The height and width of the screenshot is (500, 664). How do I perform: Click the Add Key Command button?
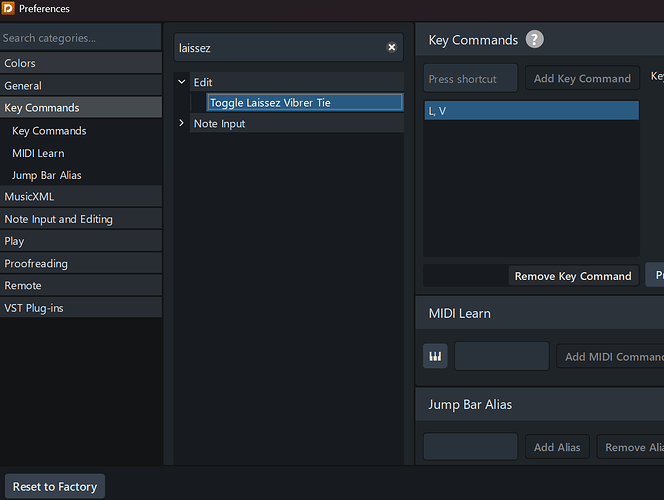pos(582,79)
